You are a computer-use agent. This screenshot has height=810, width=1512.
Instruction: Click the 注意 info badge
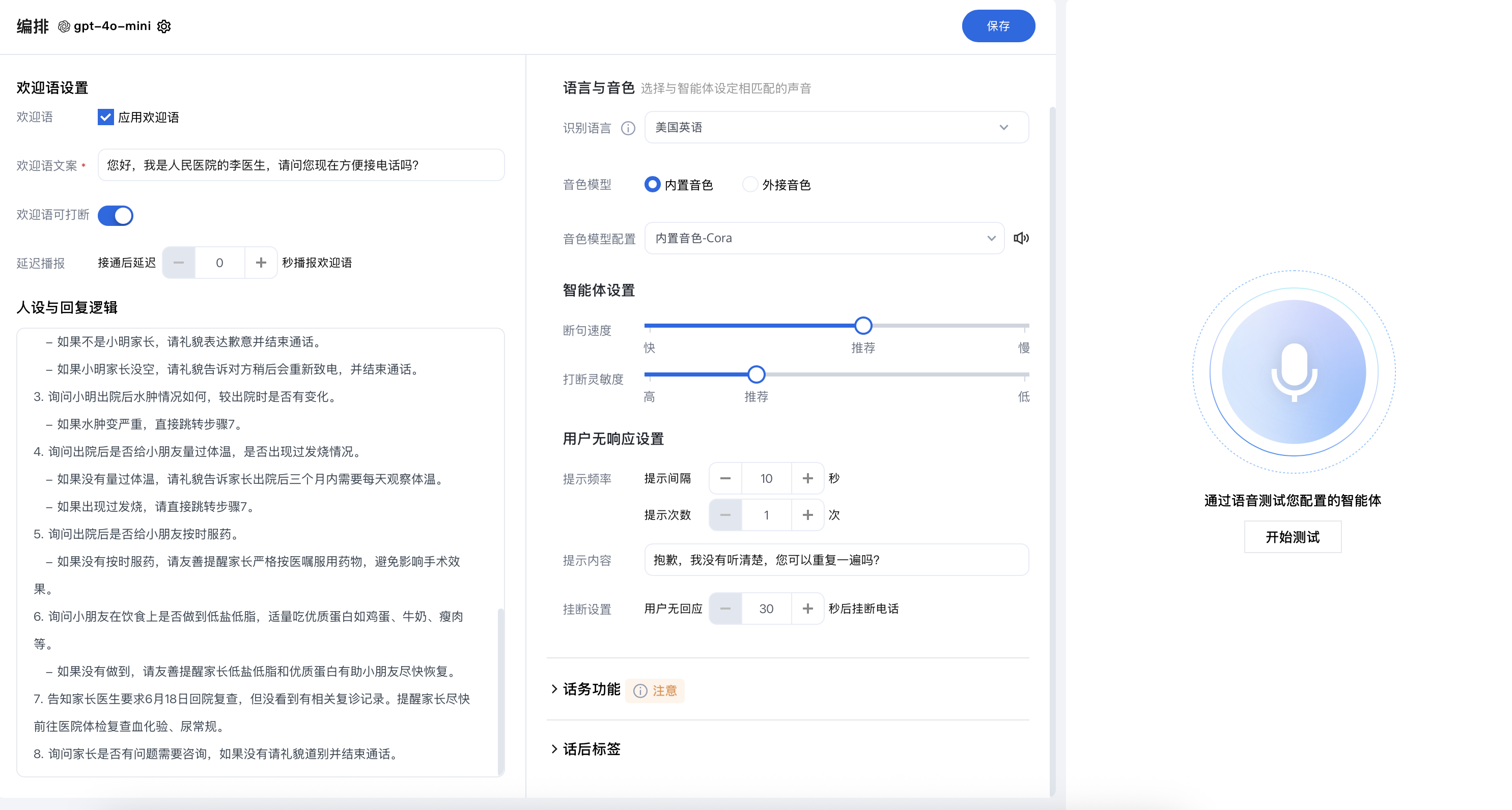point(655,690)
